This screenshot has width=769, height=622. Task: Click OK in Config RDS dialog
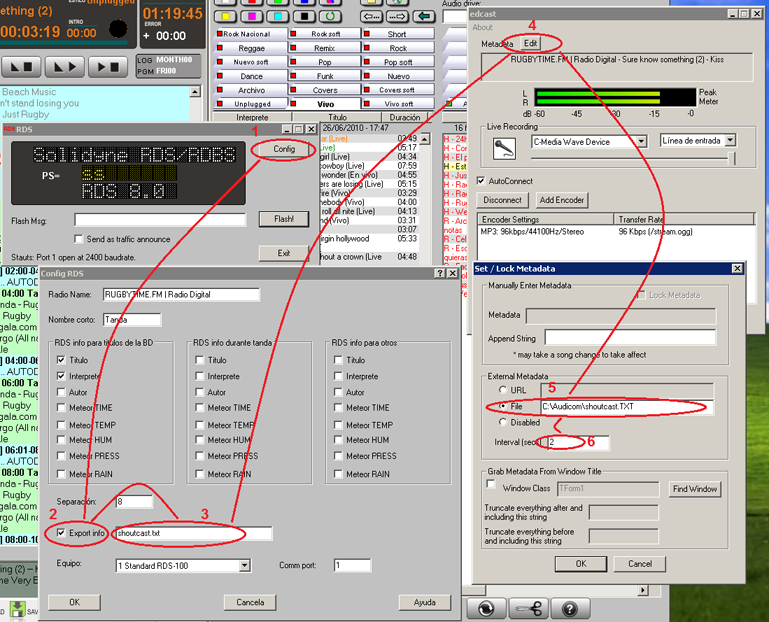75,602
